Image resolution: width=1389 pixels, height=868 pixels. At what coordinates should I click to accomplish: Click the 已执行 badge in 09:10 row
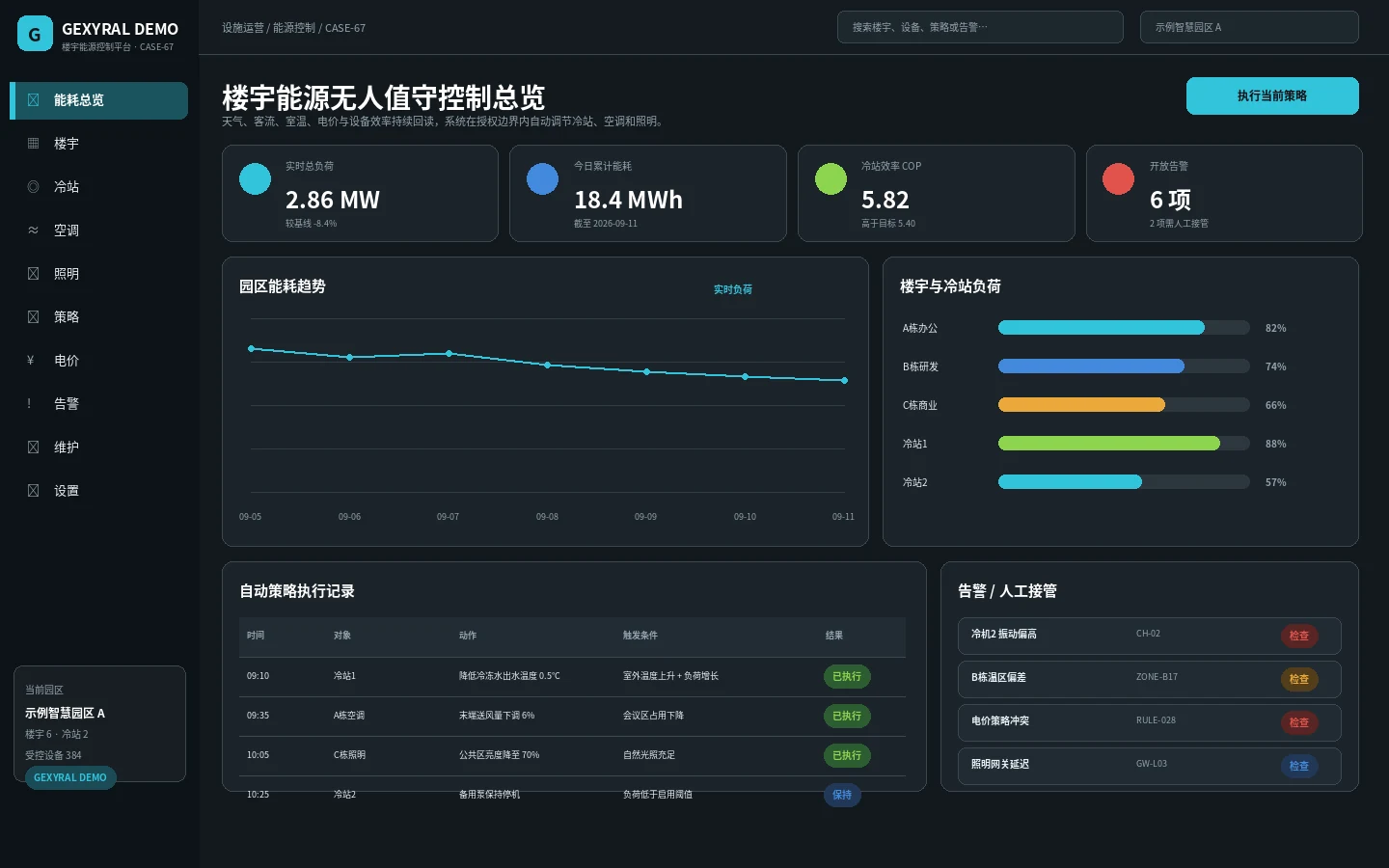tap(847, 676)
